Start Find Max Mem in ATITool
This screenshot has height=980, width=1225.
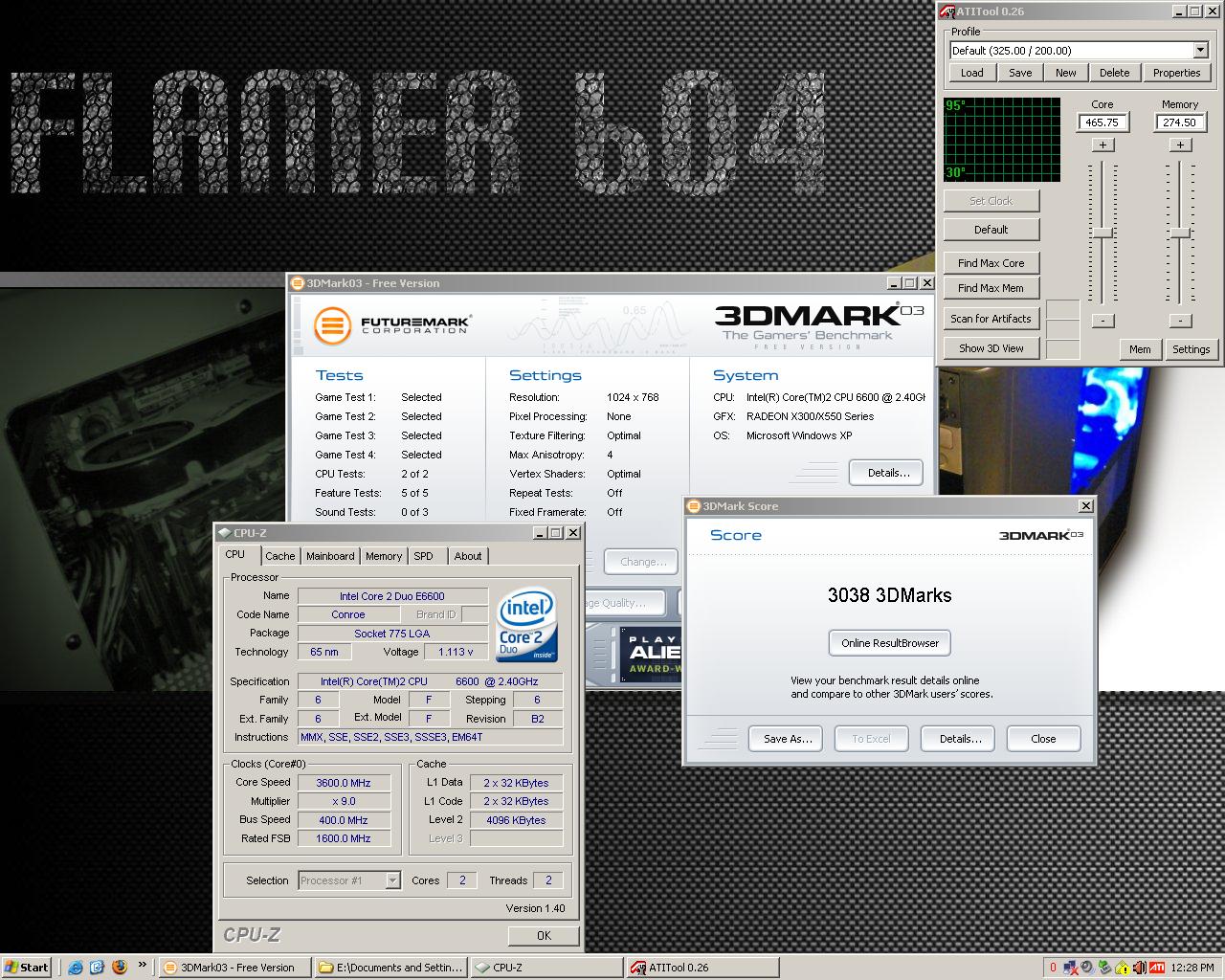(991, 288)
